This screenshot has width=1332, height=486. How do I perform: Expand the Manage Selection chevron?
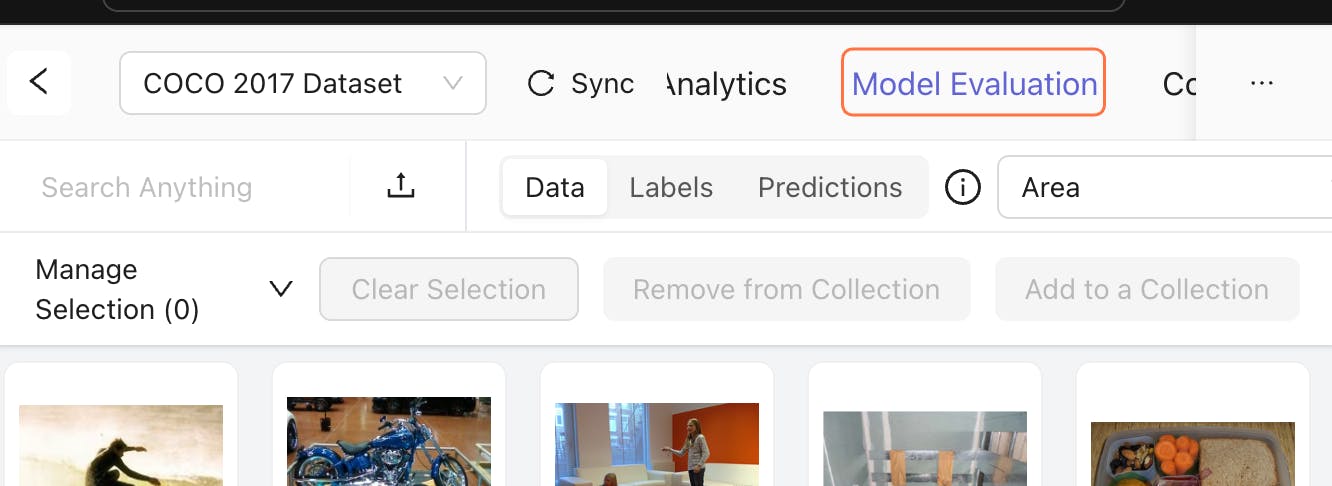pos(281,289)
